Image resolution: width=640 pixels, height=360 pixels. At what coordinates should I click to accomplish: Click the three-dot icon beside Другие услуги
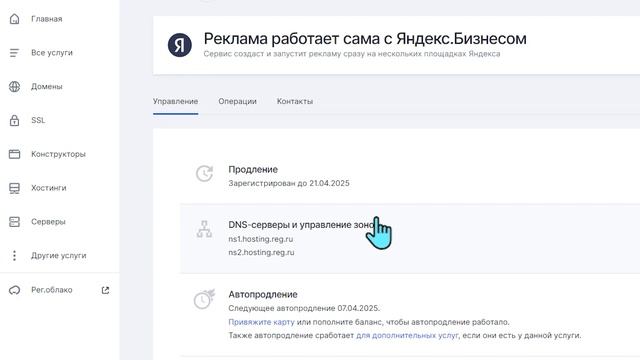pyautogui.click(x=14, y=256)
